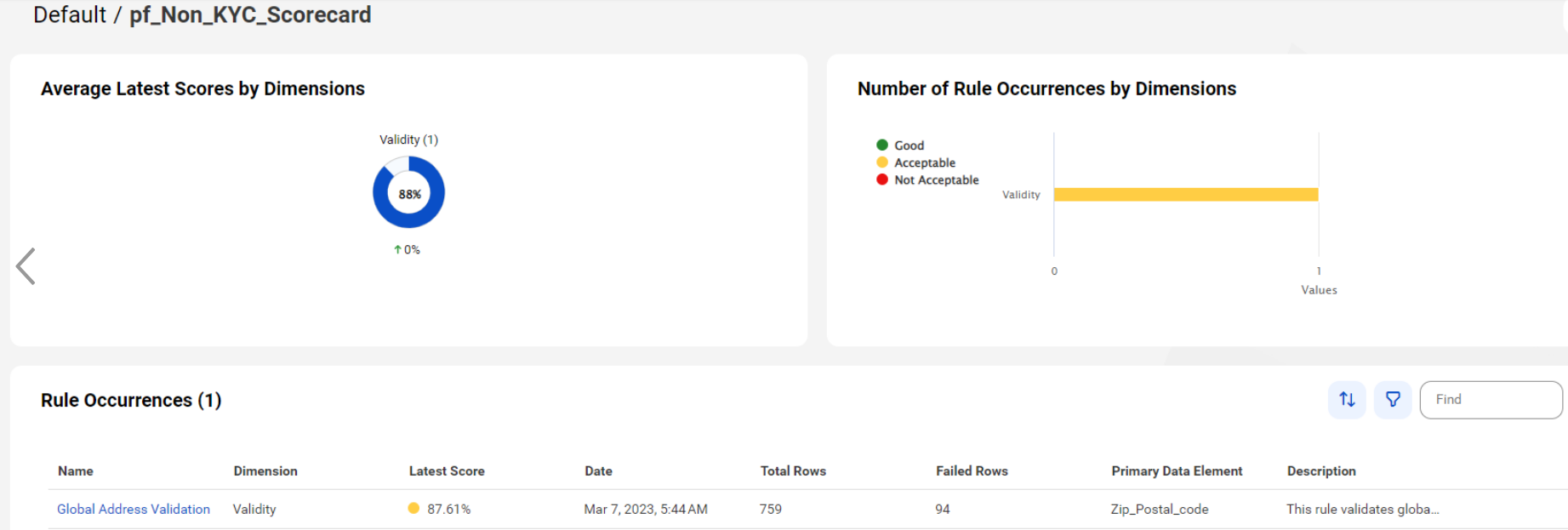This screenshot has width=1568, height=530.
Task: Sort by the Latest Score column header
Action: coord(447,470)
